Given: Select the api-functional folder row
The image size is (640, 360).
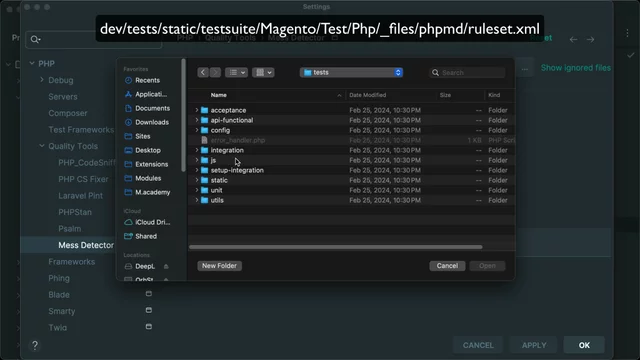Looking at the screenshot, I should coord(351,120).
